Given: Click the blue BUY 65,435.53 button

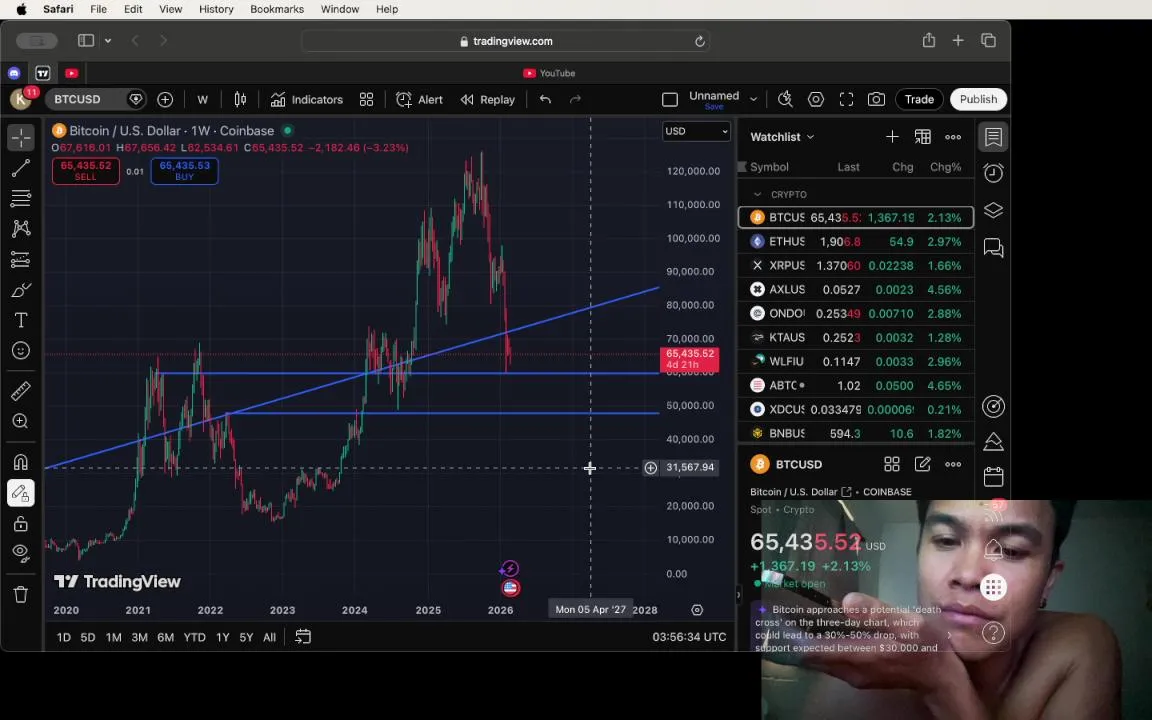Looking at the screenshot, I should click(184, 170).
